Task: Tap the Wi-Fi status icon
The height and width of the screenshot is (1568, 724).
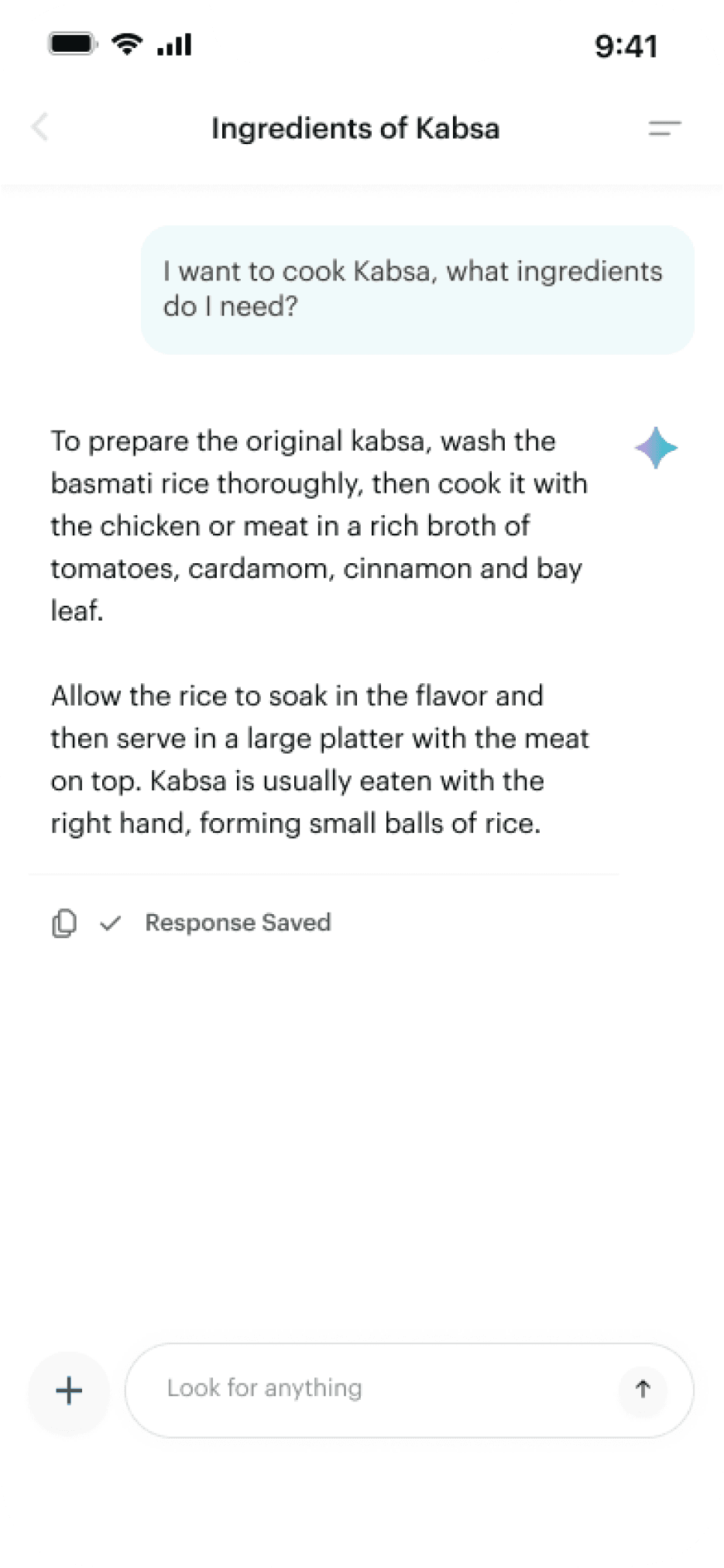Action: 127,44
